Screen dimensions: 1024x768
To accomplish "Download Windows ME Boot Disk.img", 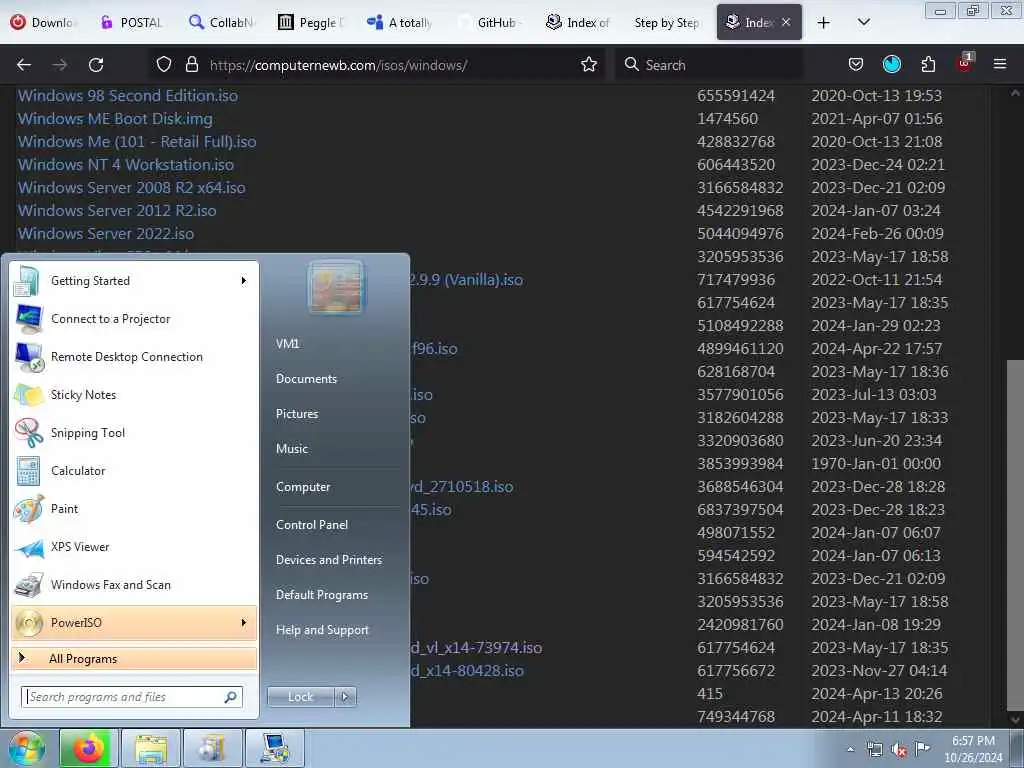I will pos(115,119).
